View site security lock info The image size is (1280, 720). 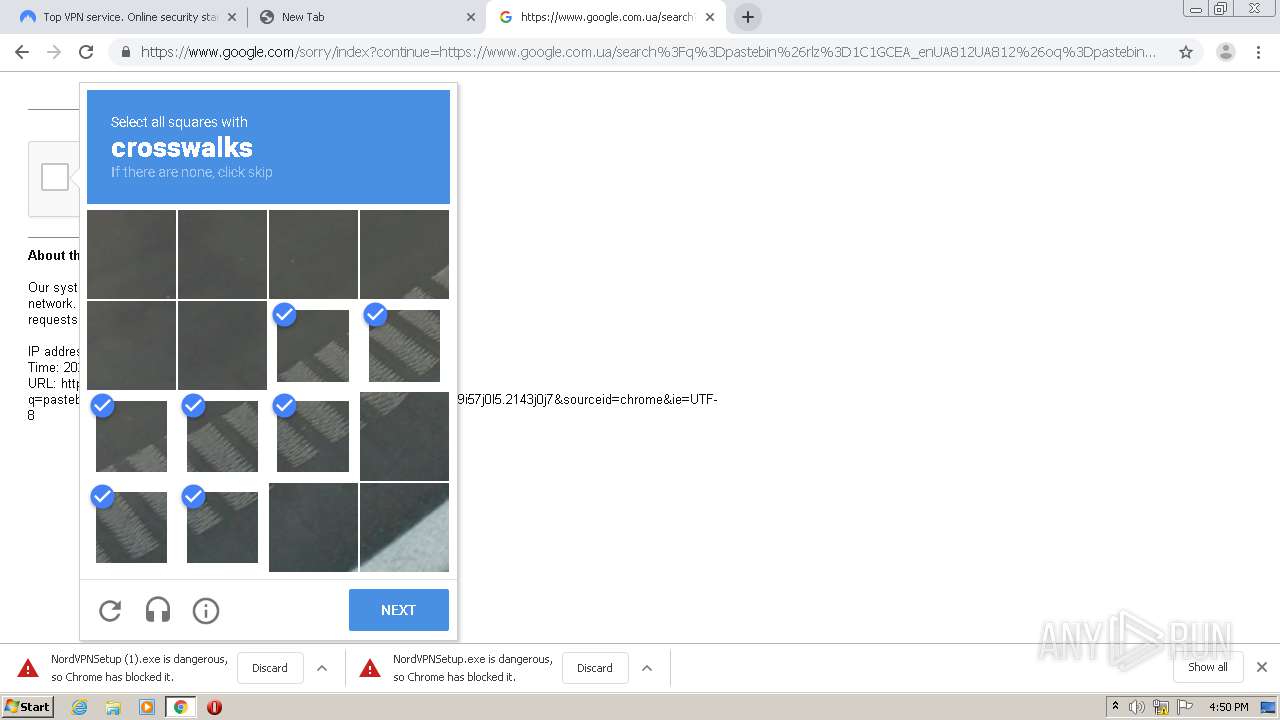(126, 52)
